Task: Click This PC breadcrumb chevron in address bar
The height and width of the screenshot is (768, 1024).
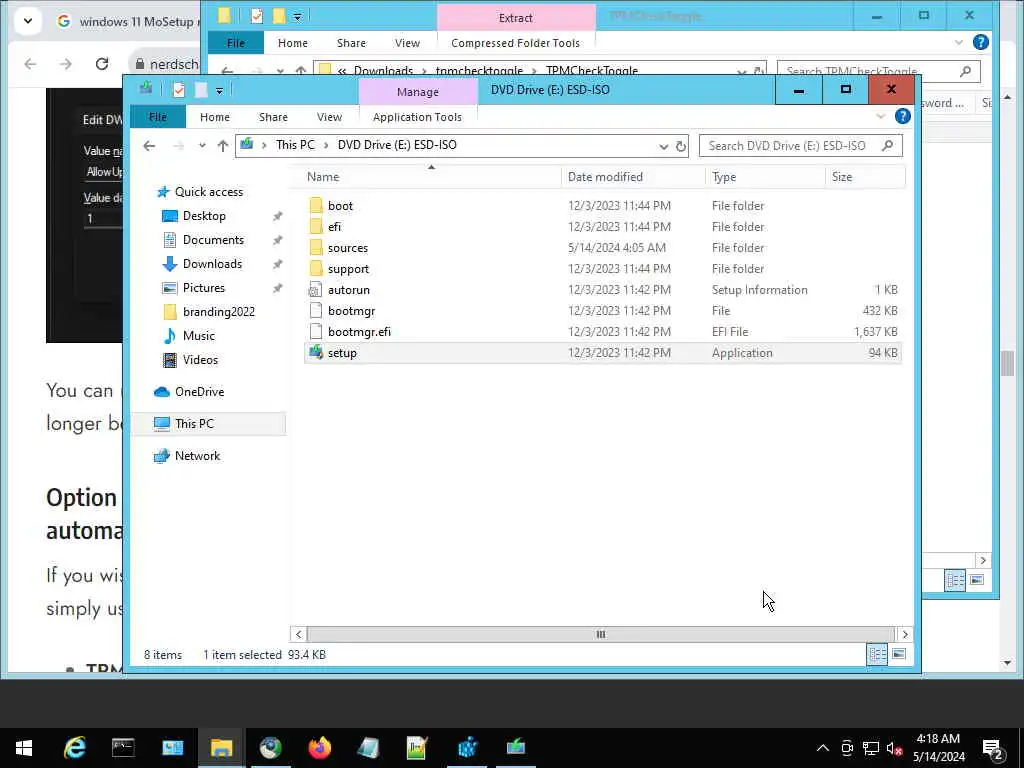Action: [326, 145]
